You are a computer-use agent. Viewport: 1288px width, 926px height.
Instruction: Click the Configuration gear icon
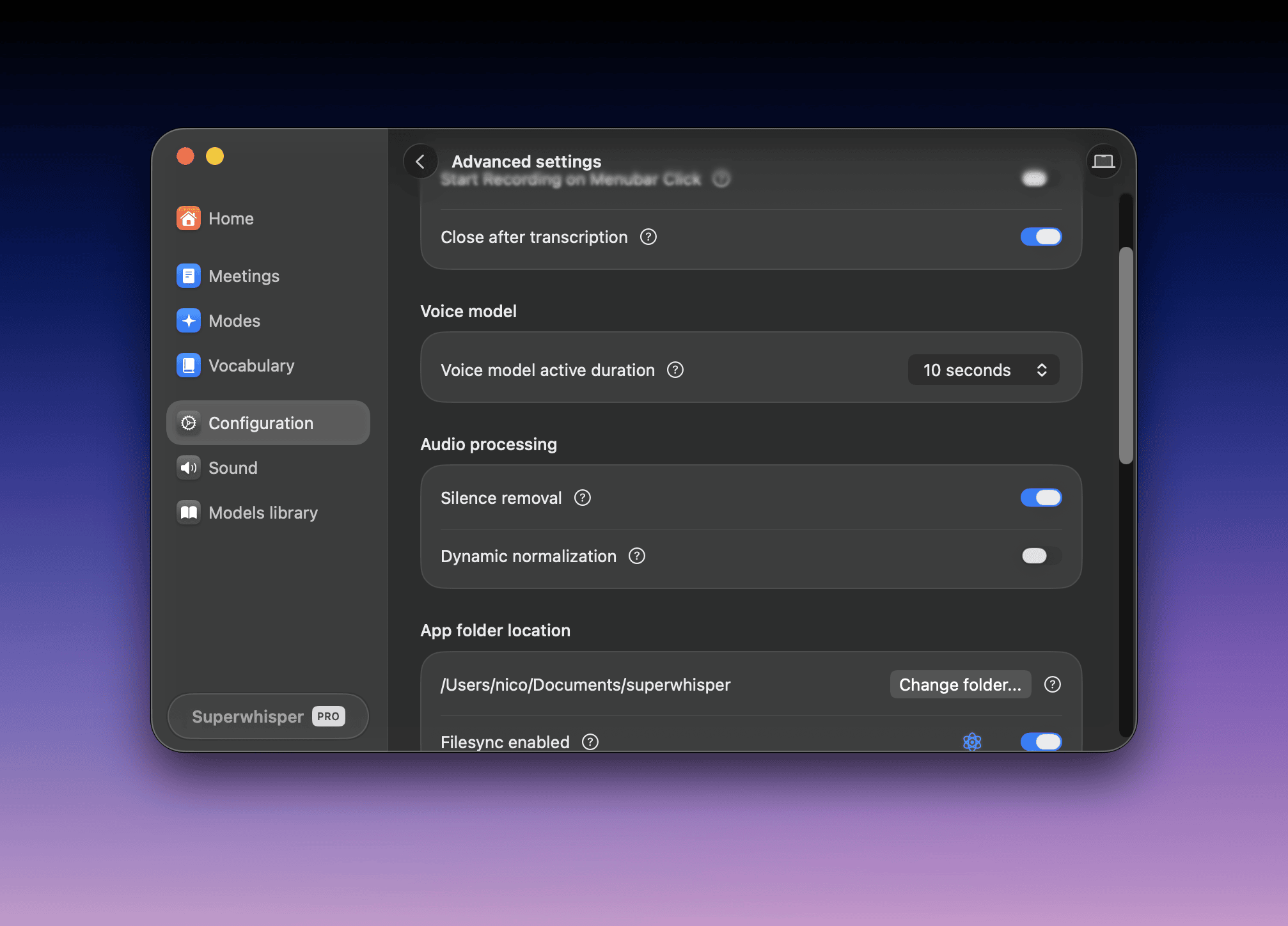coord(189,423)
